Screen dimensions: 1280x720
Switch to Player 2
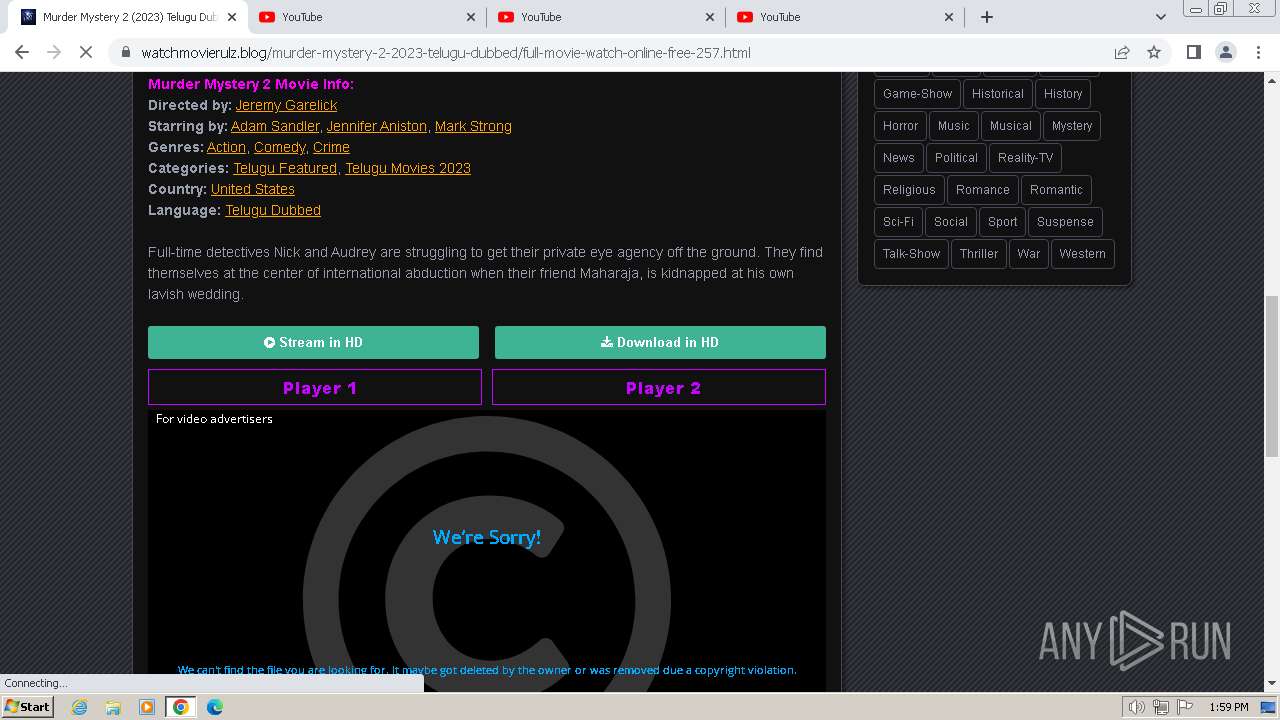click(x=659, y=388)
